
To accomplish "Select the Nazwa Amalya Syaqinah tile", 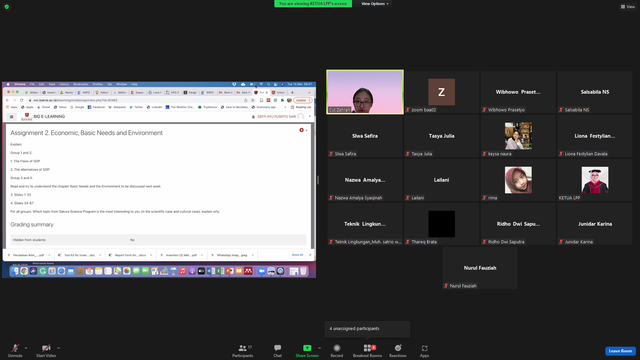I will [x=365, y=180].
